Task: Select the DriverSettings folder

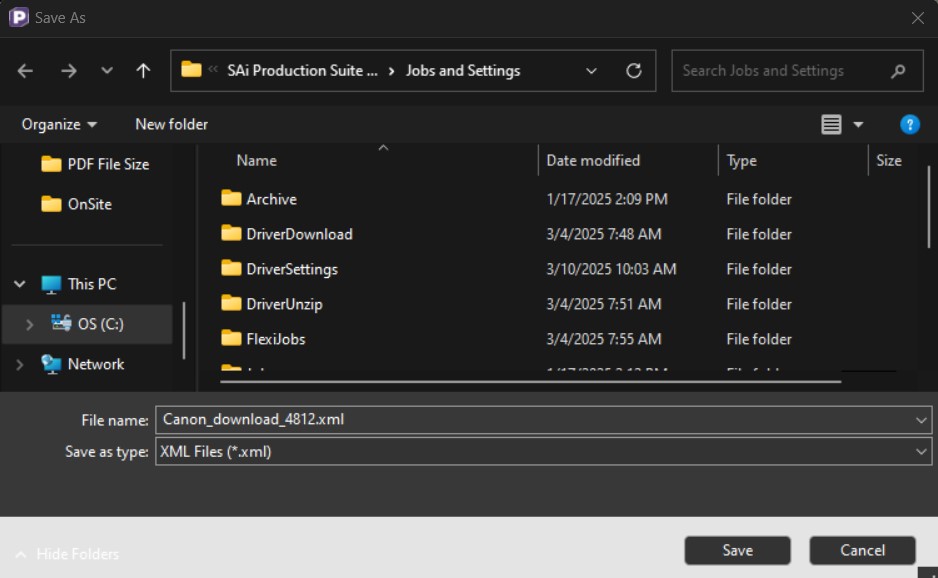Action: click(x=292, y=269)
